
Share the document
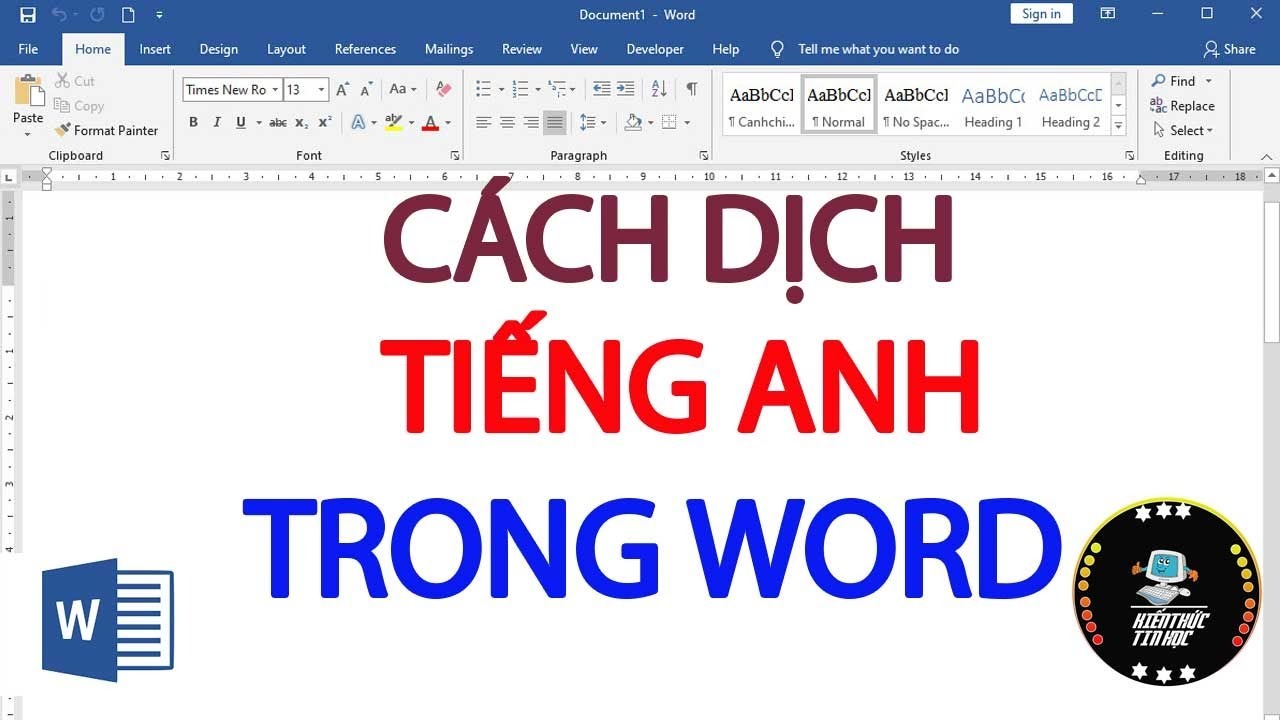(x=1230, y=49)
